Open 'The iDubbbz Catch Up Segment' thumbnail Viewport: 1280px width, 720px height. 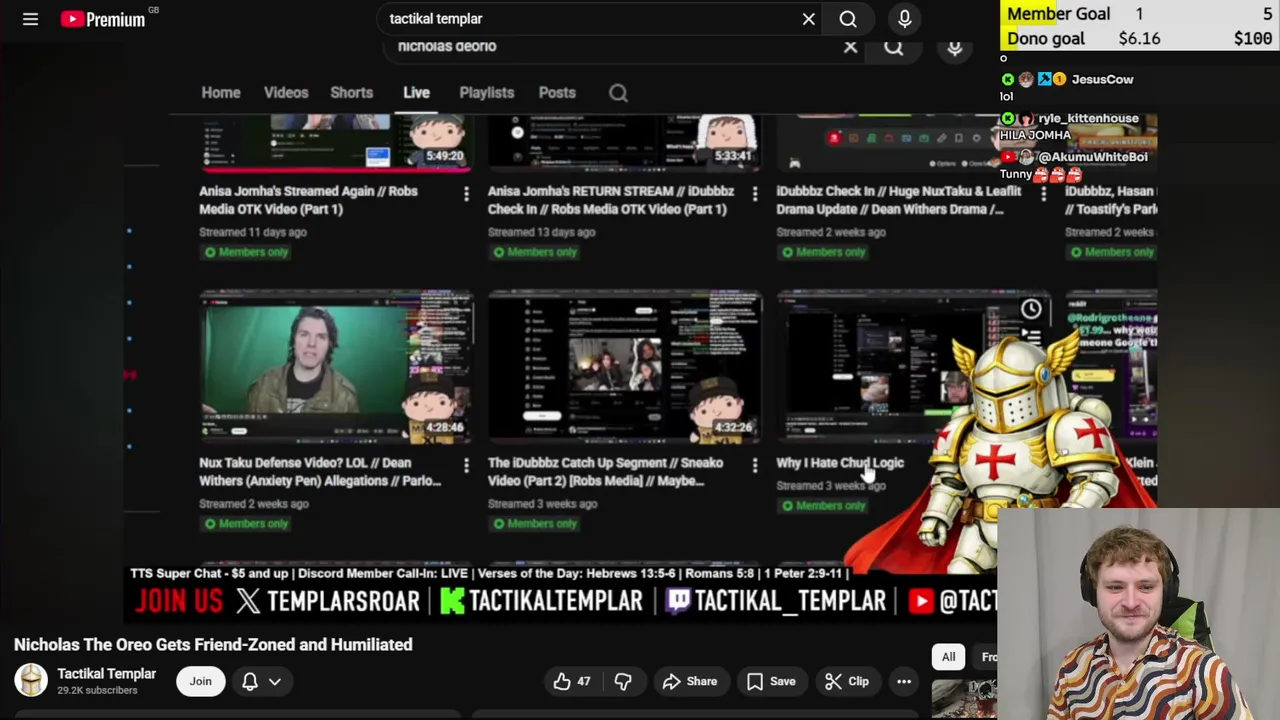[x=625, y=367]
